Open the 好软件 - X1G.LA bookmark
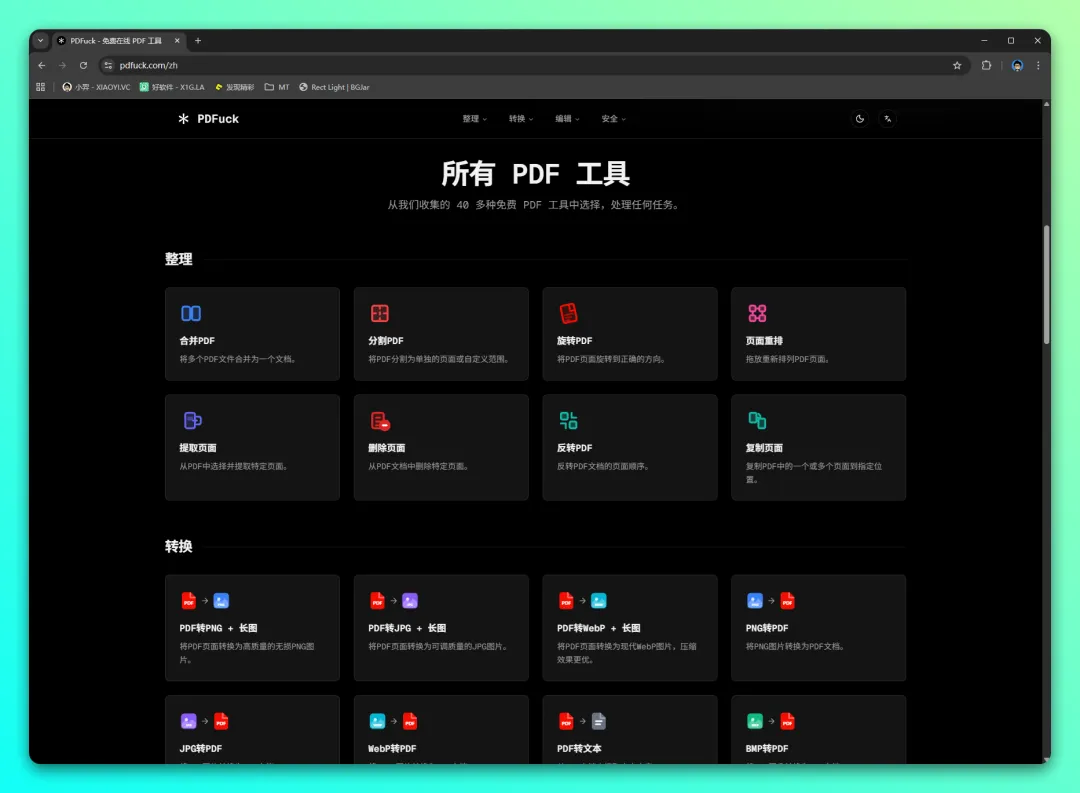 [x=172, y=87]
